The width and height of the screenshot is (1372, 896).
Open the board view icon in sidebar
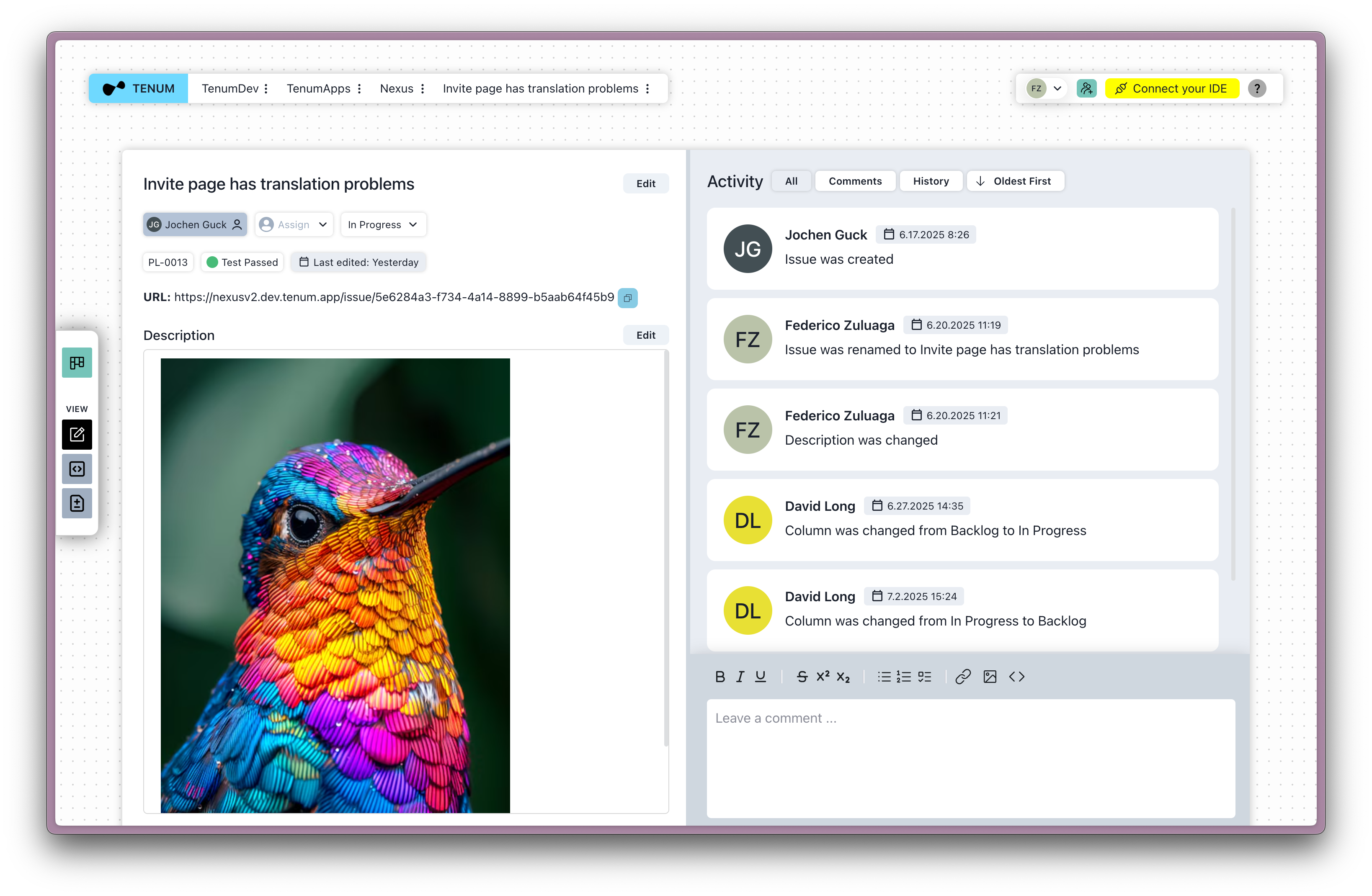coord(77,363)
